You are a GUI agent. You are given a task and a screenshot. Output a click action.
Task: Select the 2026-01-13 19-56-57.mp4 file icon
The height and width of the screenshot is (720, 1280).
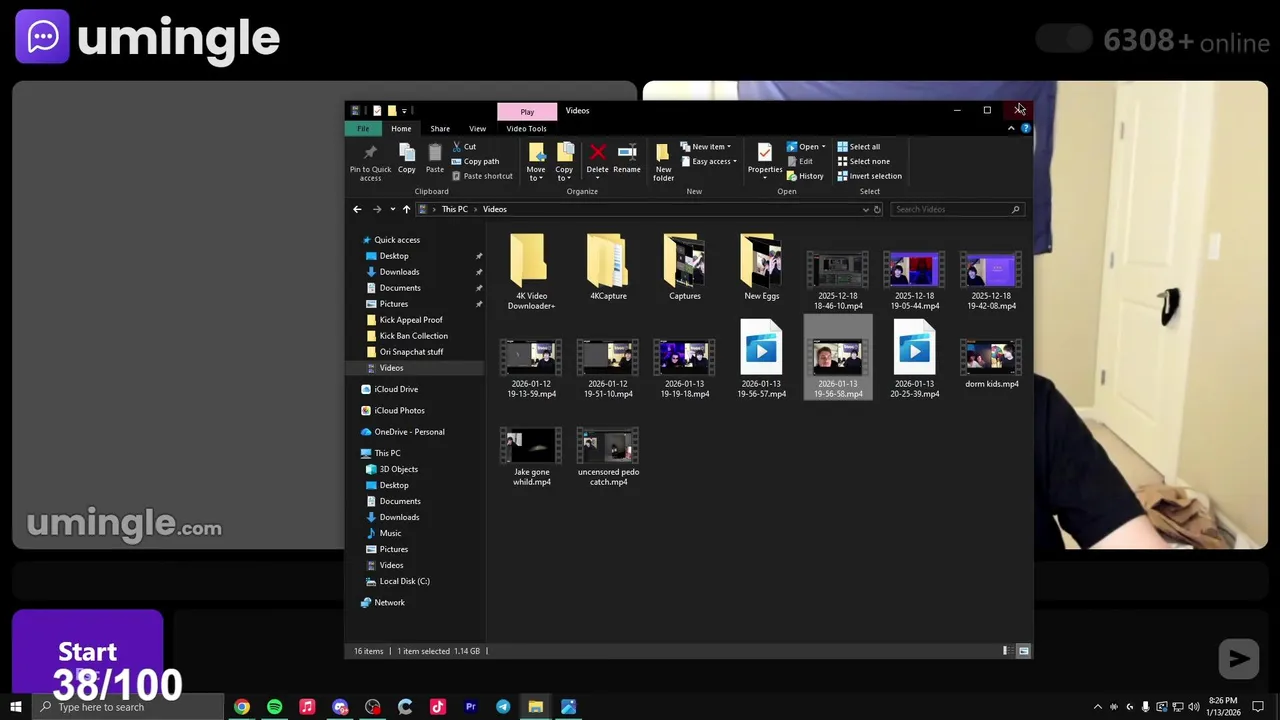point(761,348)
